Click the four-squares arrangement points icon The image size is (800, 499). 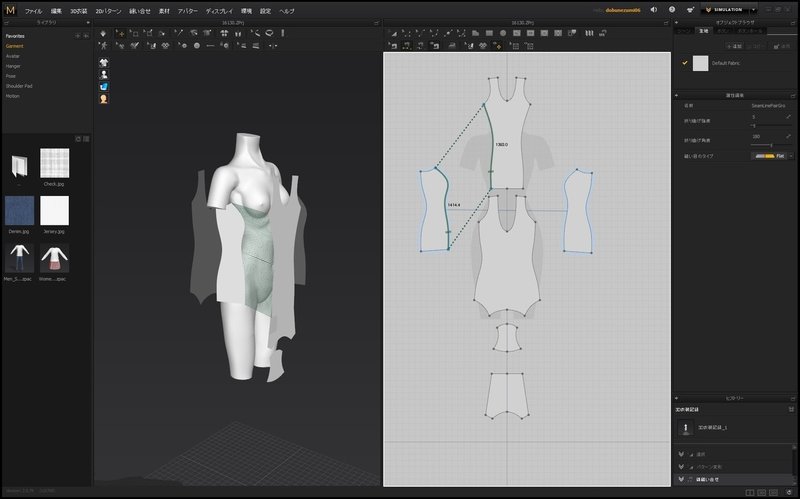(x=224, y=33)
